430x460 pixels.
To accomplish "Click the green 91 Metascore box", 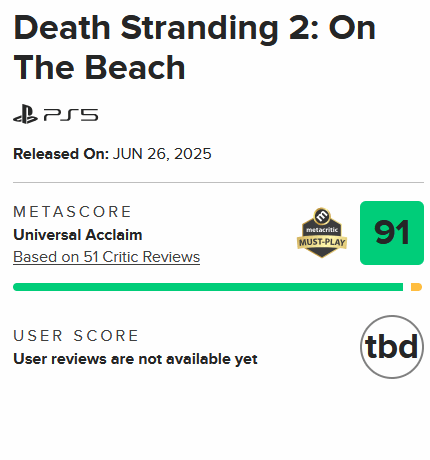I will (x=392, y=233).
